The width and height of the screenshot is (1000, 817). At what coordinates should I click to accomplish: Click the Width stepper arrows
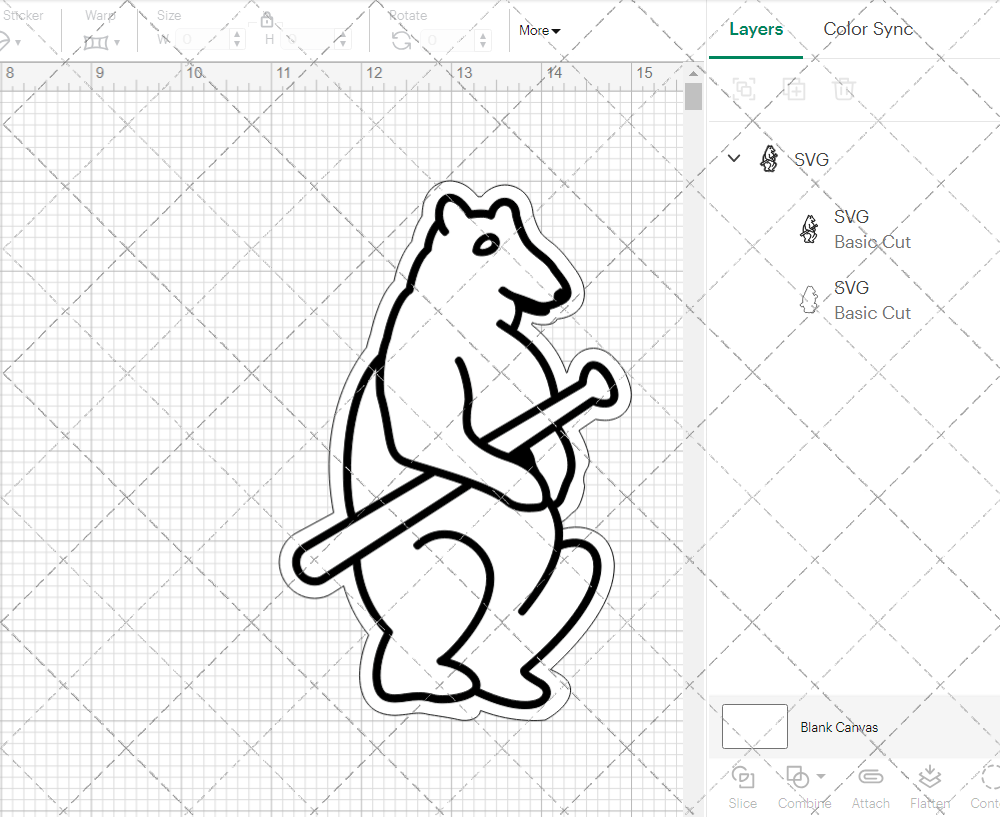tap(237, 40)
